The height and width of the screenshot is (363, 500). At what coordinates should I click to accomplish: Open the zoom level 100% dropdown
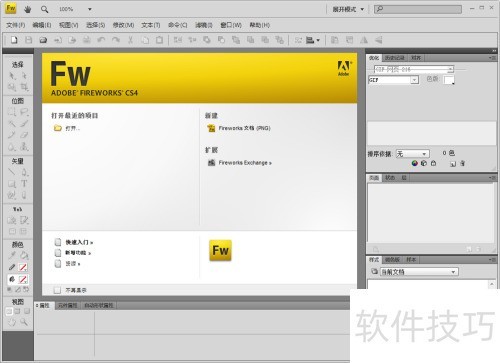pos(90,9)
